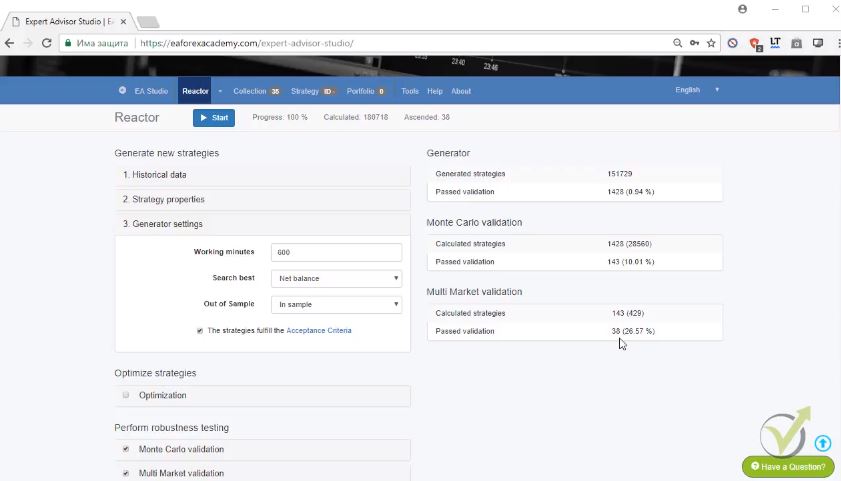
Task: Click the Working minutes input field
Action: (336, 252)
